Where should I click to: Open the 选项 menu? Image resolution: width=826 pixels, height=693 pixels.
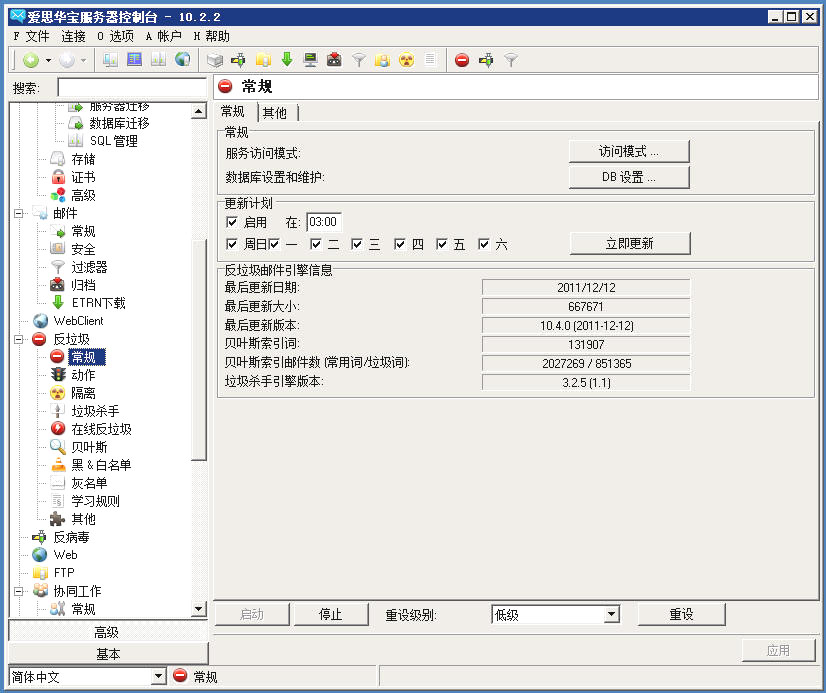coord(115,36)
